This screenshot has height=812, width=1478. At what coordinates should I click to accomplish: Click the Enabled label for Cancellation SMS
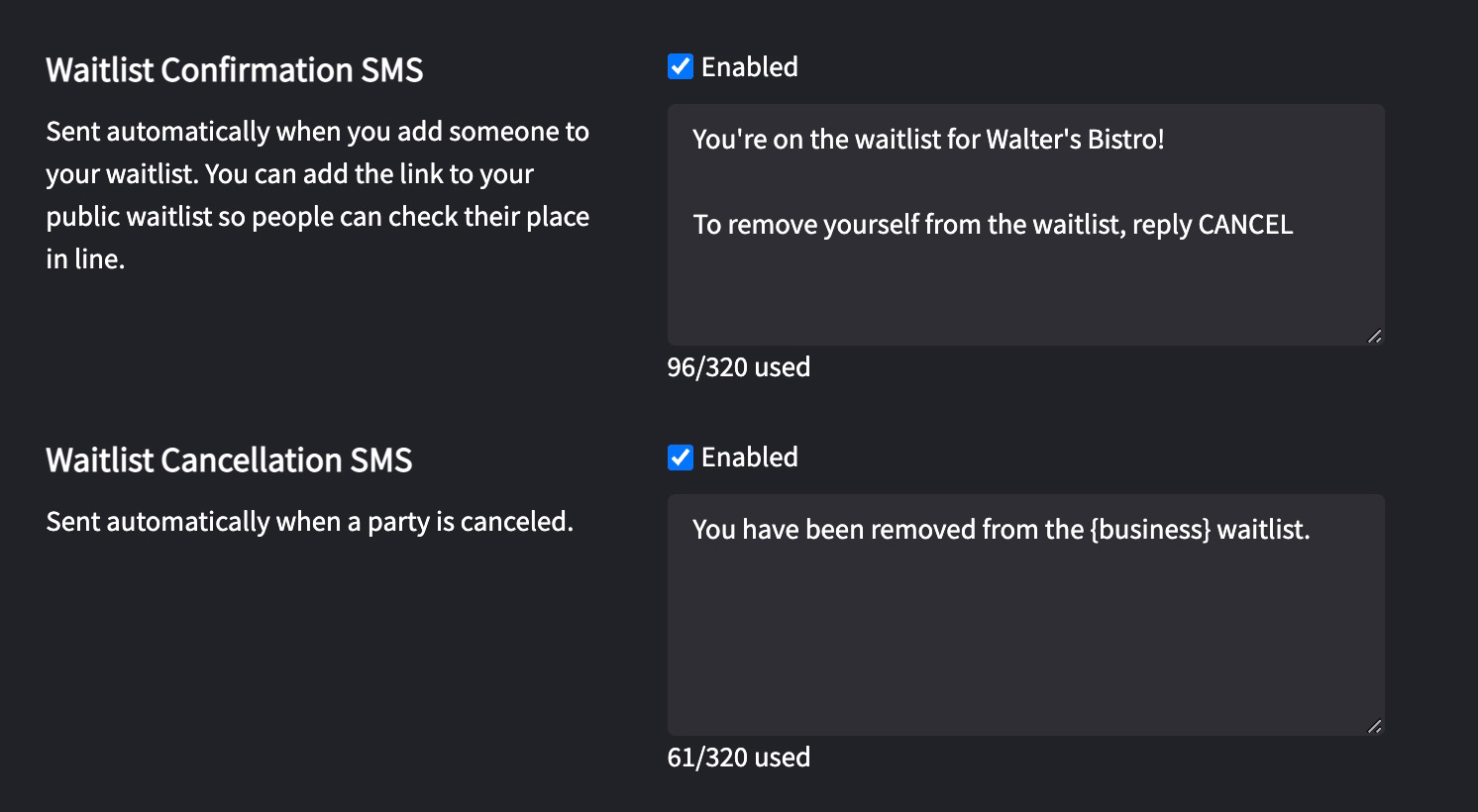pyautogui.click(x=749, y=457)
